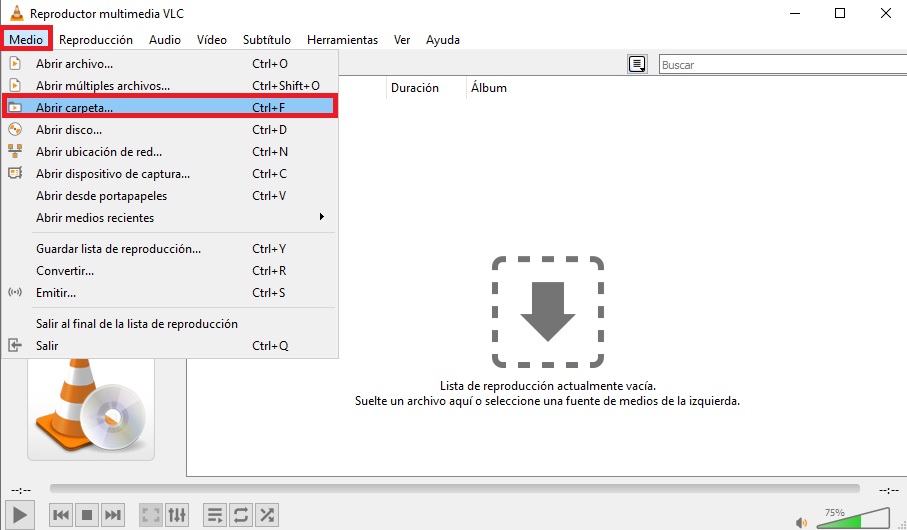Screen dimensions: 907x530
Task: Choose Abrir ubicación de red...
Action: 169,152
